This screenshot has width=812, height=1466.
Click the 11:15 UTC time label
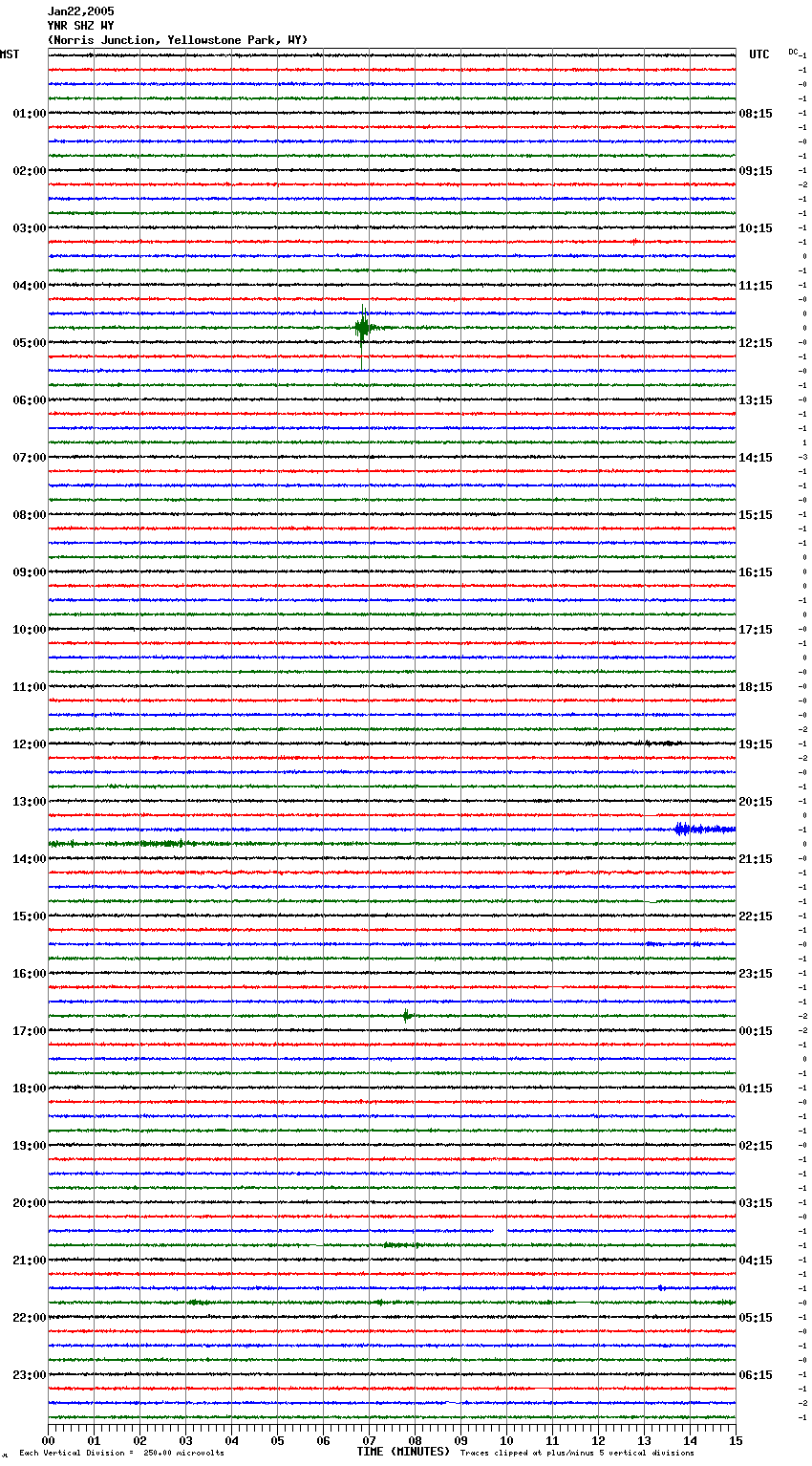(x=756, y=286)
